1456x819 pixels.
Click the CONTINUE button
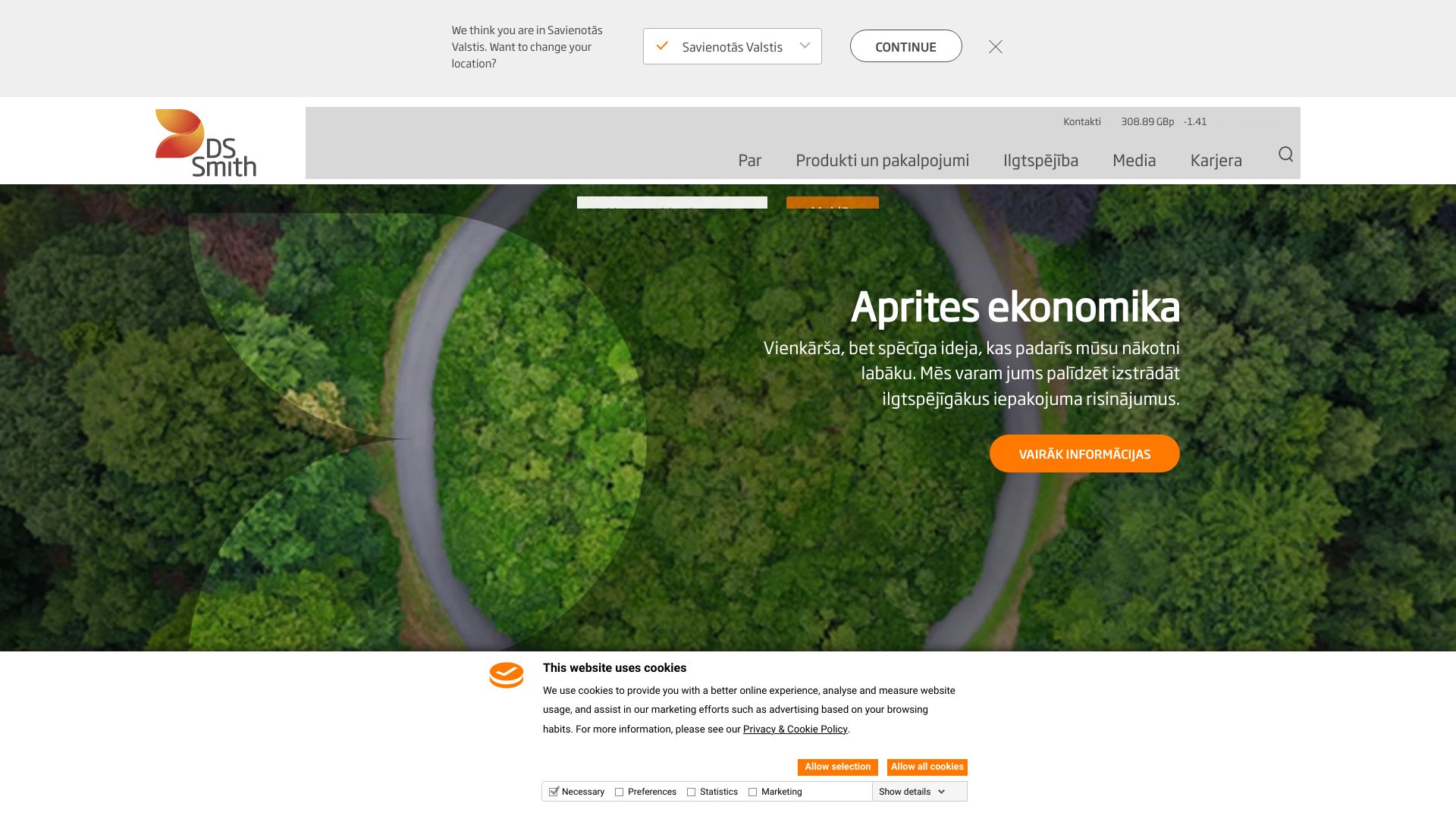905,47
